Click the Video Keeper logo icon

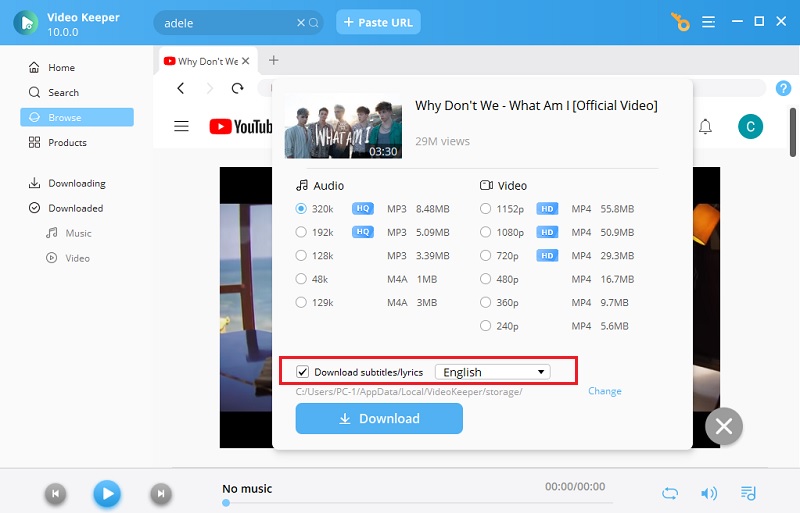point(26,22)
